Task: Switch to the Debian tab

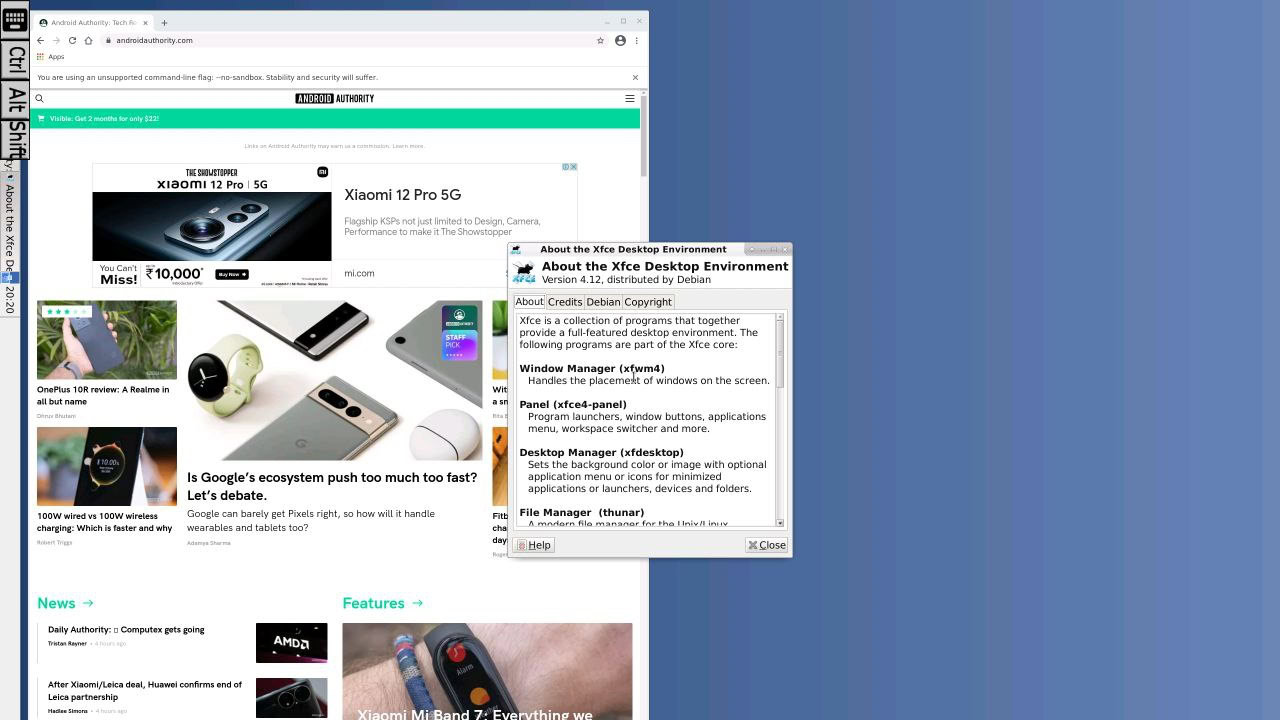Action: click(603, 302)
